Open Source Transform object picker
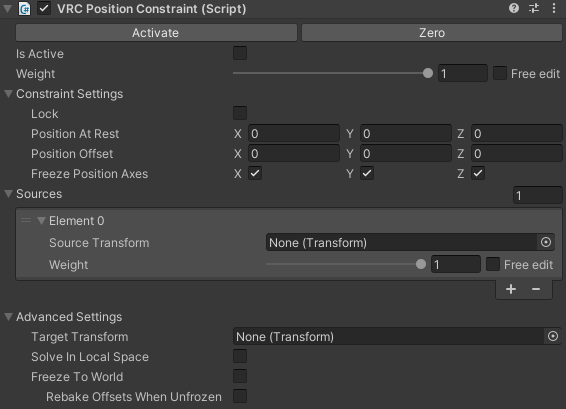 point(546,242)
